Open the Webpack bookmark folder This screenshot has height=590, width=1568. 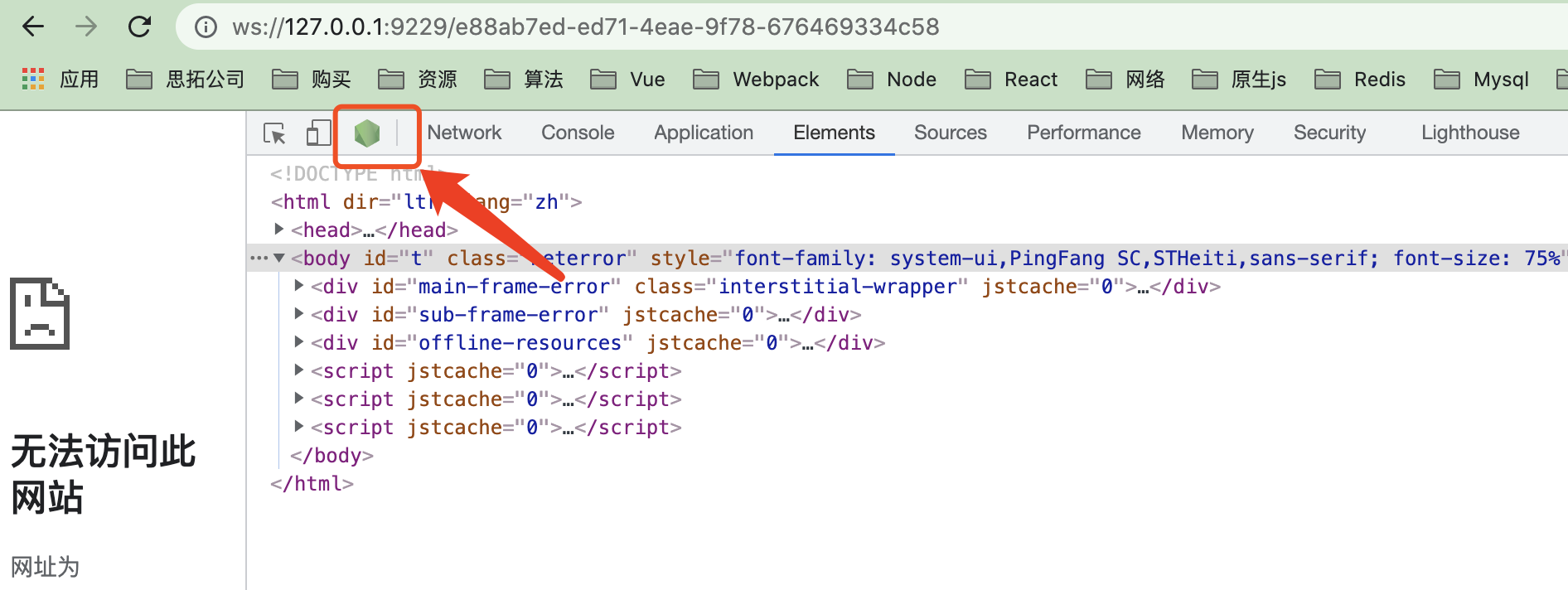[x=756, y=79]
